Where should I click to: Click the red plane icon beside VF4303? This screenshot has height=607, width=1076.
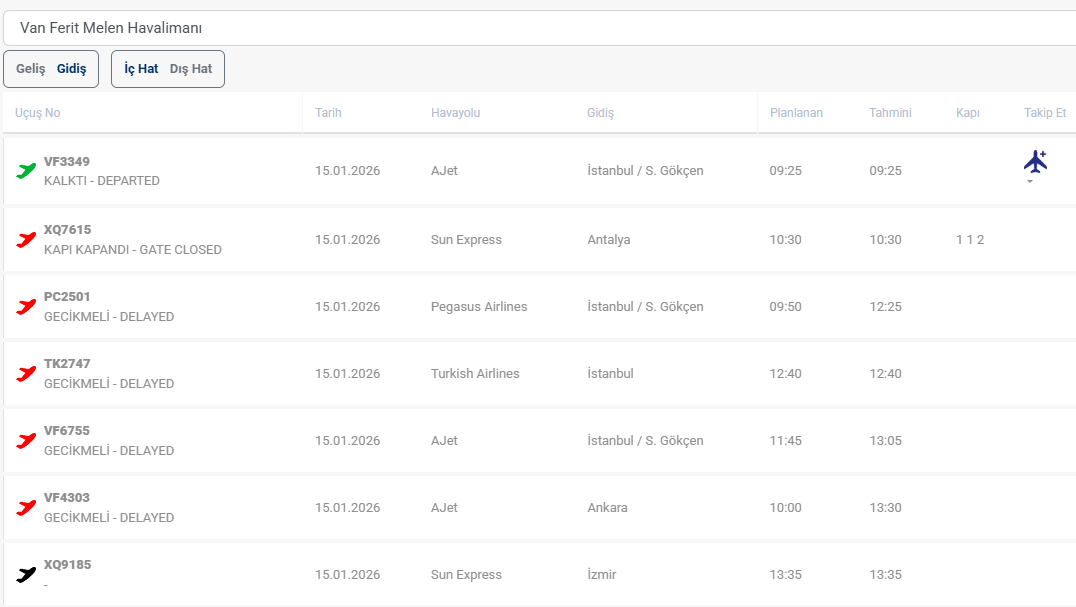(26, 507)
